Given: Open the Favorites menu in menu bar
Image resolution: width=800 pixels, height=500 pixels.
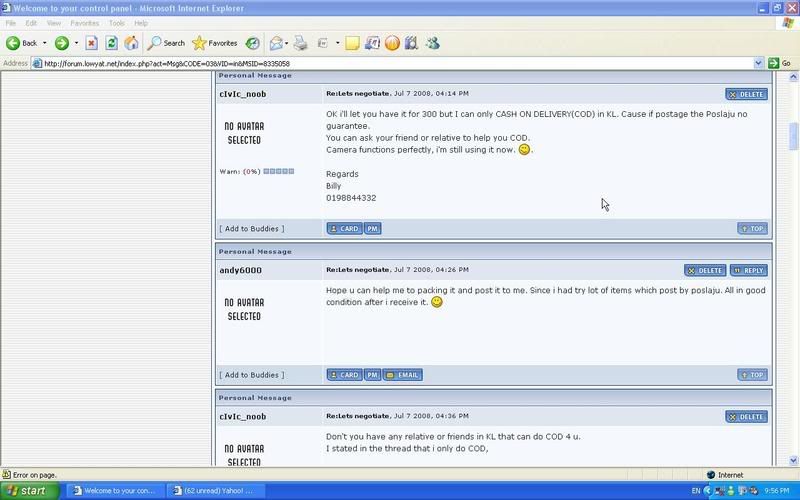Looking at the screenshot, I should (84, 22).
